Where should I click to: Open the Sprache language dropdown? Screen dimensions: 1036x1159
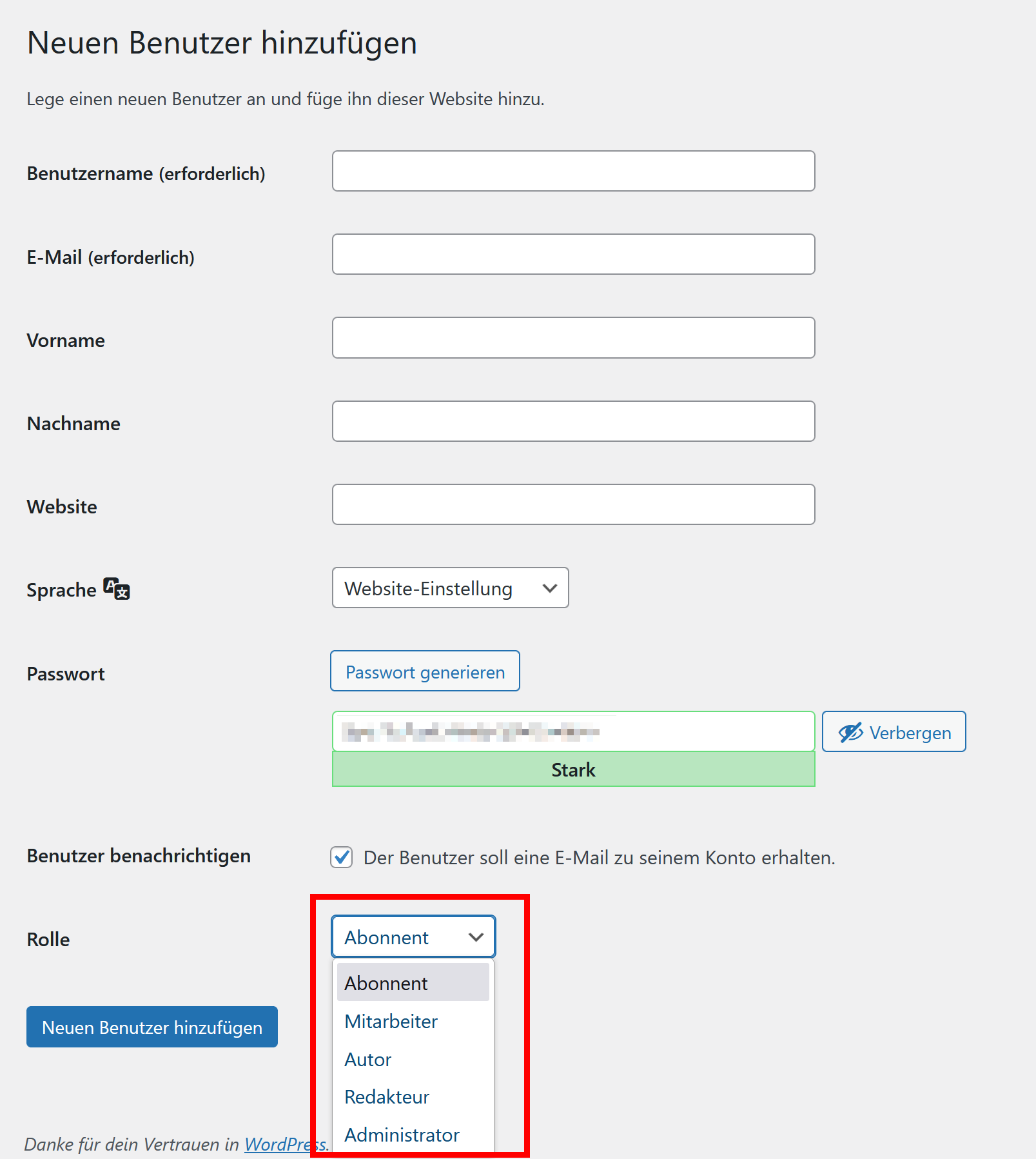click(x=450, y=588)
